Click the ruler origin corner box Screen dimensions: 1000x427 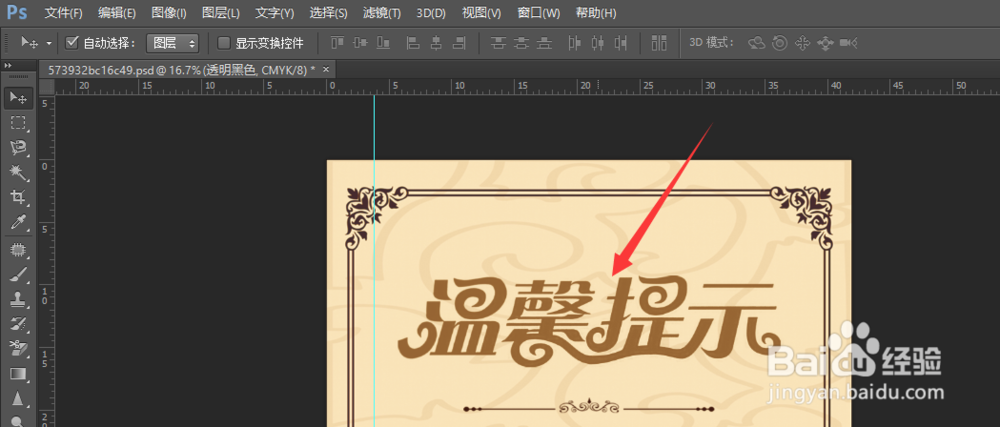[48, 87]
